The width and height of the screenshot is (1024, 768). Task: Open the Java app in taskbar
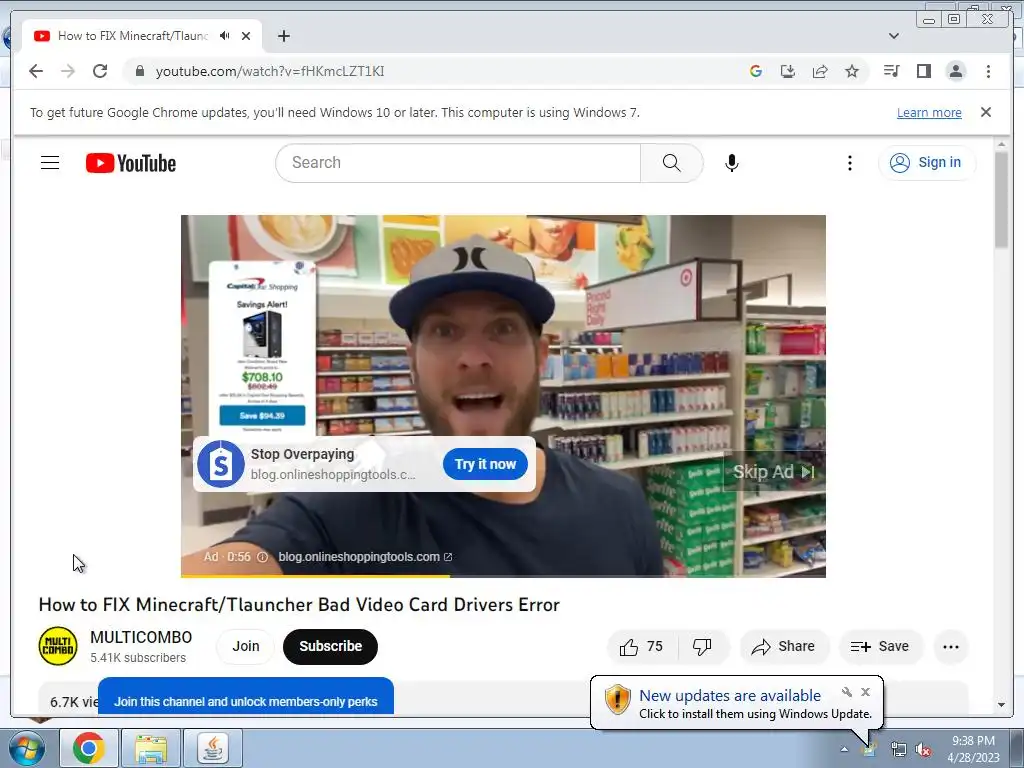click(213, 748)
